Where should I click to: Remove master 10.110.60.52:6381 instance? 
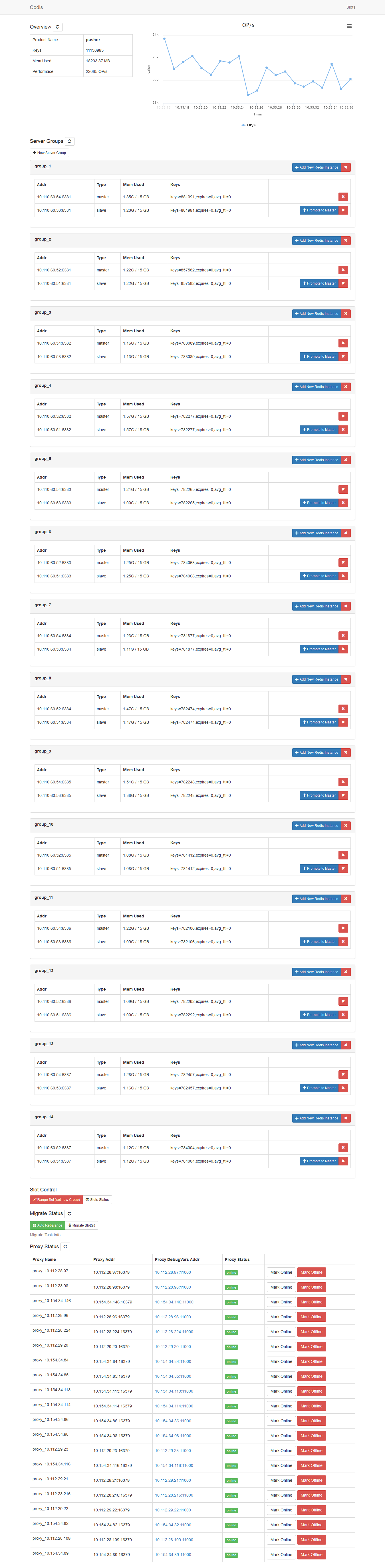(x=343, y=270)
